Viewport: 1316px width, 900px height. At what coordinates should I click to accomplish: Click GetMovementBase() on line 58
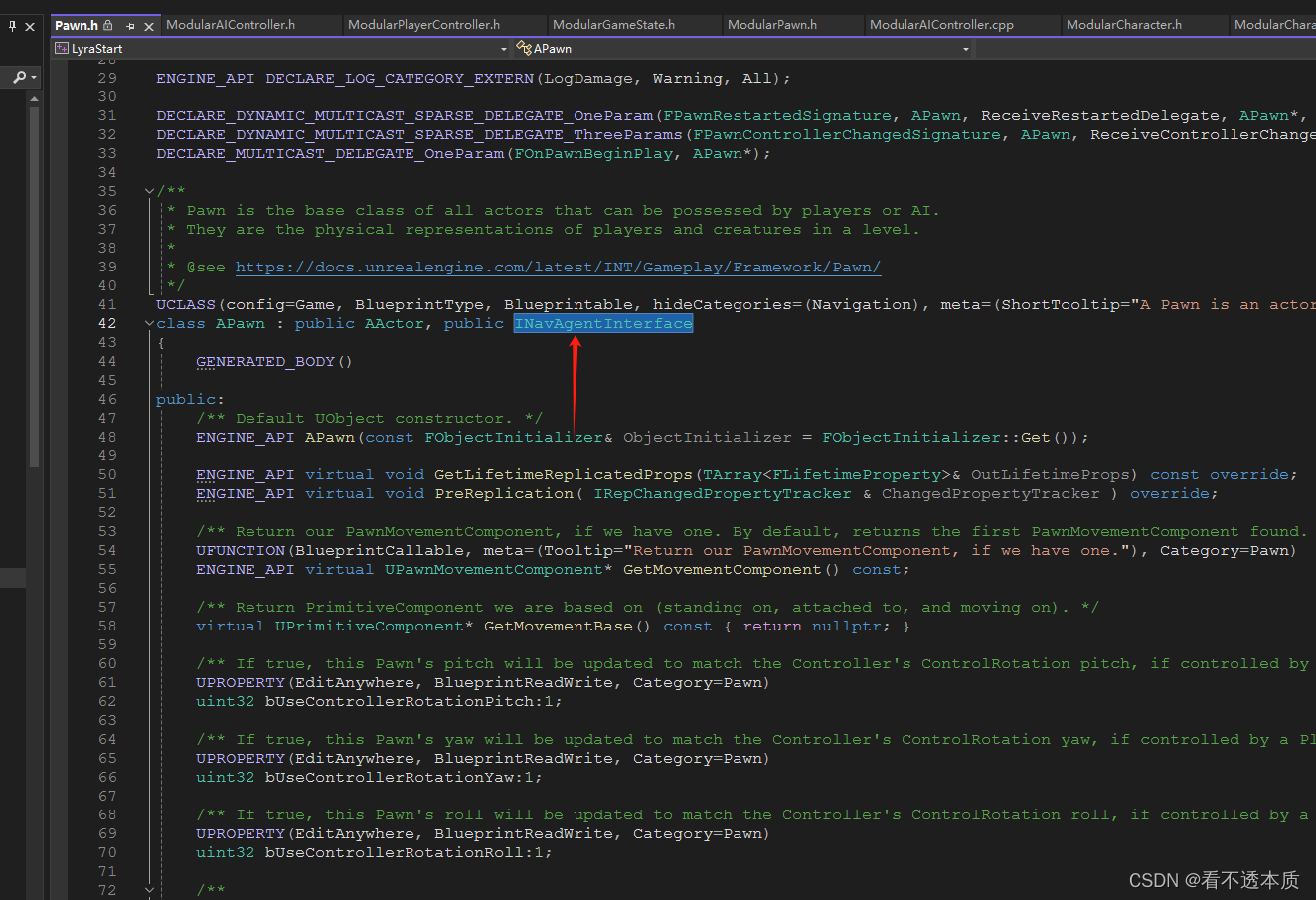click(x=568, y=626)
